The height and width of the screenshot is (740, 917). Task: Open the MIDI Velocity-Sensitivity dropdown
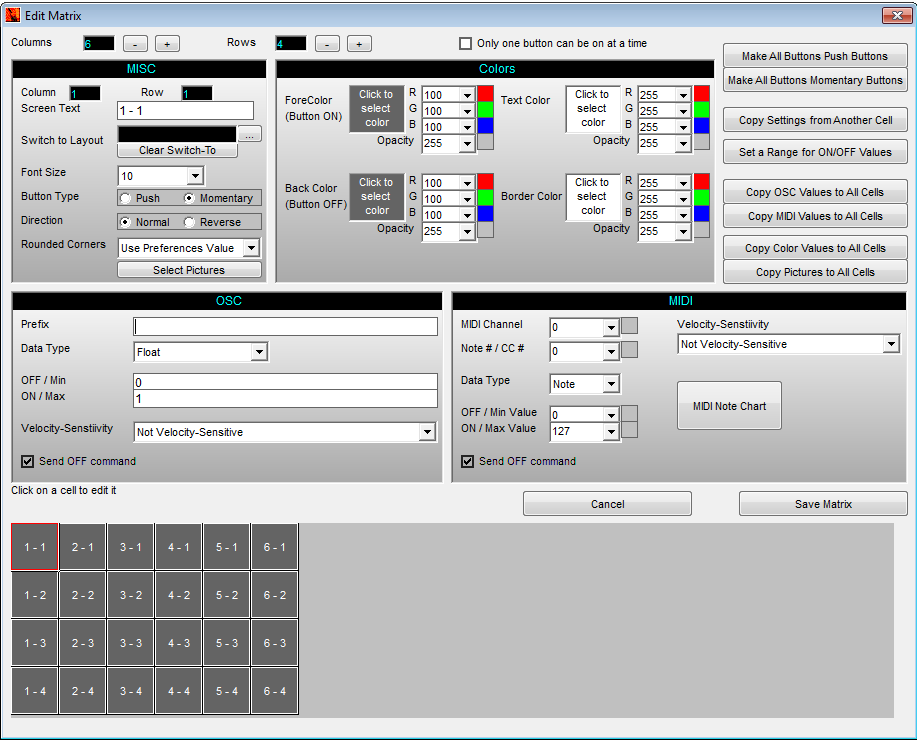click(x=891, y=344)
